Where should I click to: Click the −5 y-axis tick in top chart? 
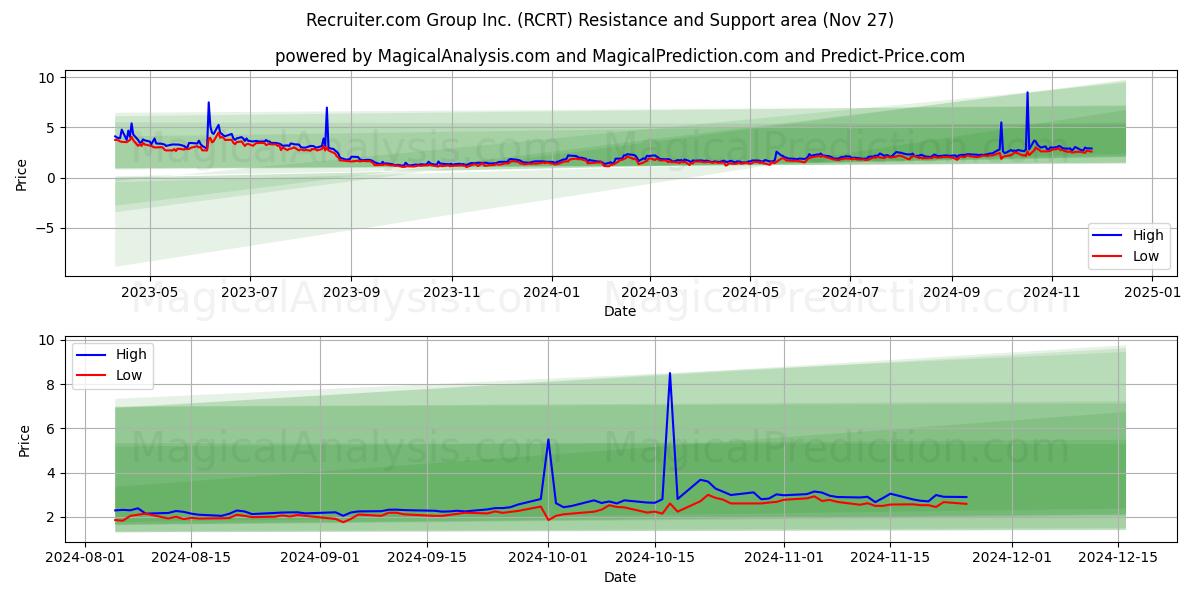[x=46, y=228]
